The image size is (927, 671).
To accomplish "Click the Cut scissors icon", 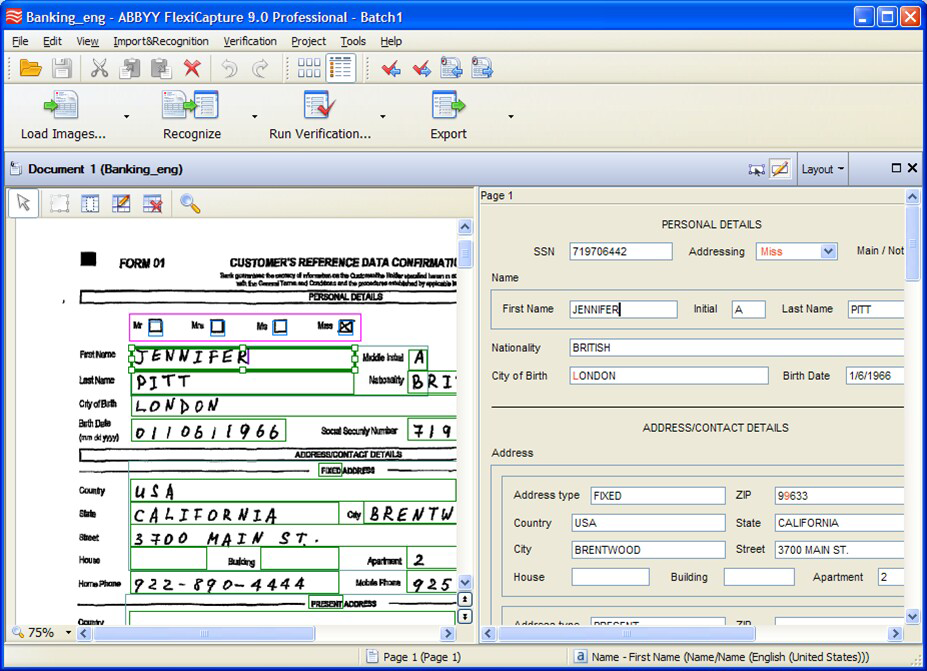I will click(99, 69).
